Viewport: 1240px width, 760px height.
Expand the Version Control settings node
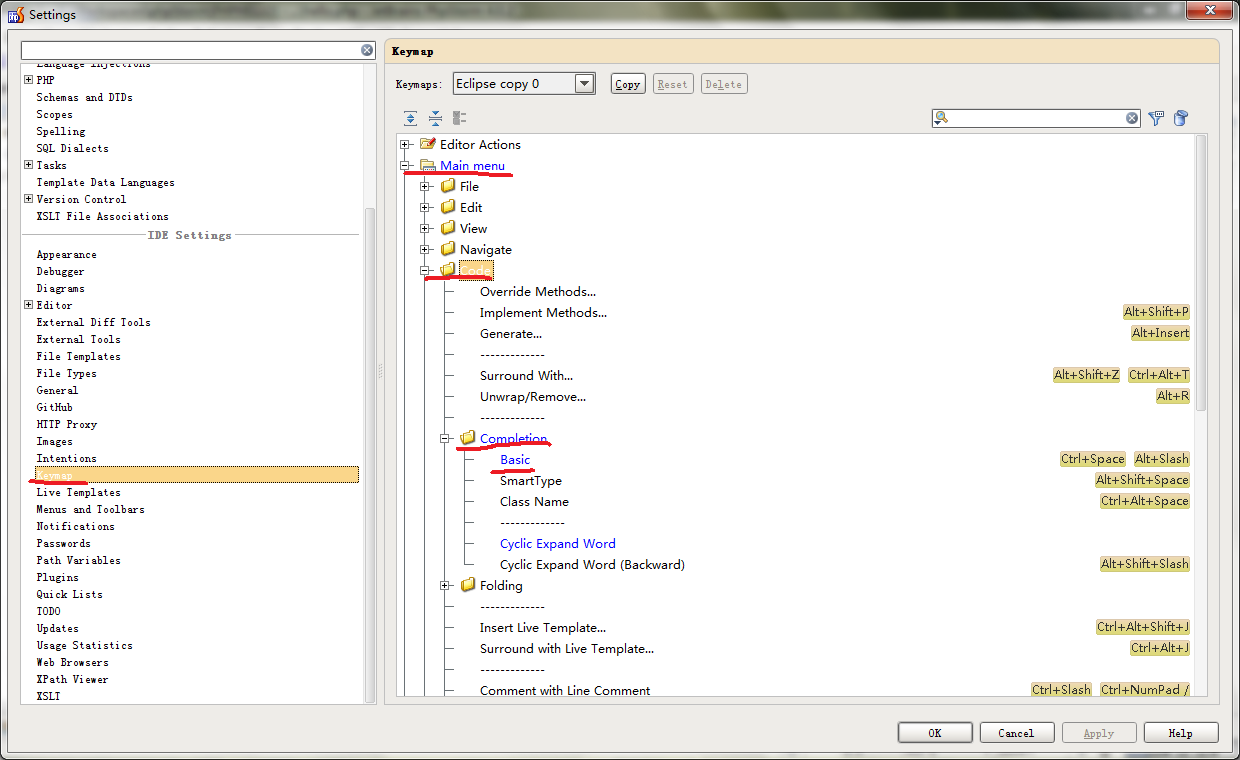(28, 200)
